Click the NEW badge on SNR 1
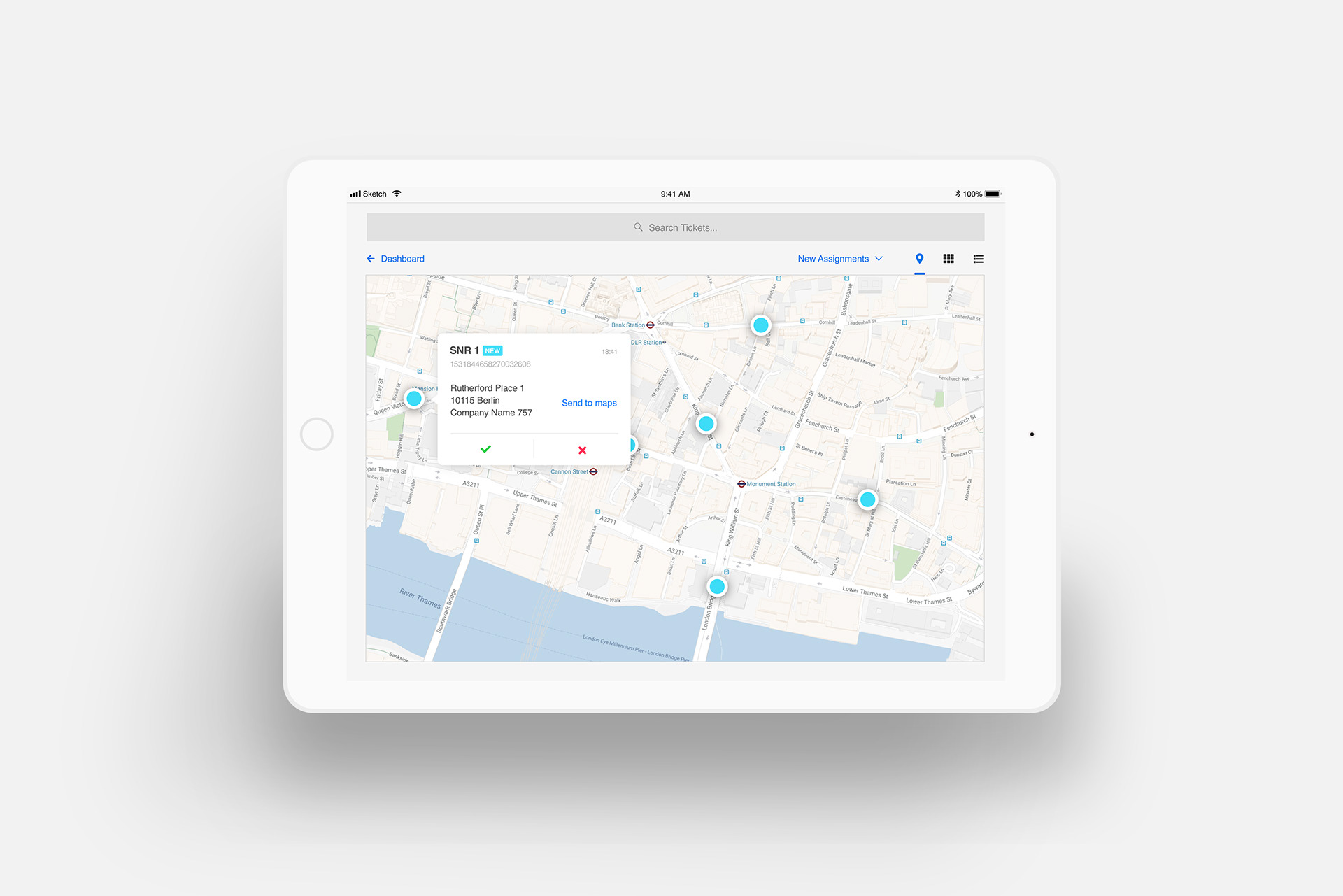Viewport: 1343px width, 896px height. 492,351
